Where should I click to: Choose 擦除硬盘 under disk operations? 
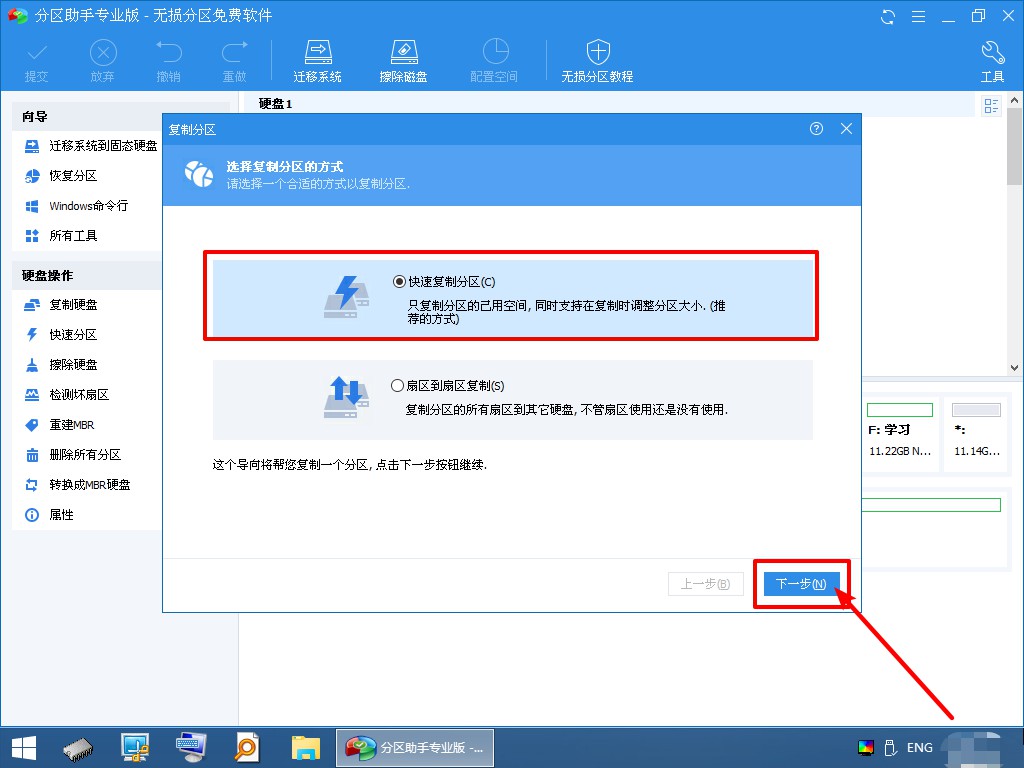coord(61,365)
